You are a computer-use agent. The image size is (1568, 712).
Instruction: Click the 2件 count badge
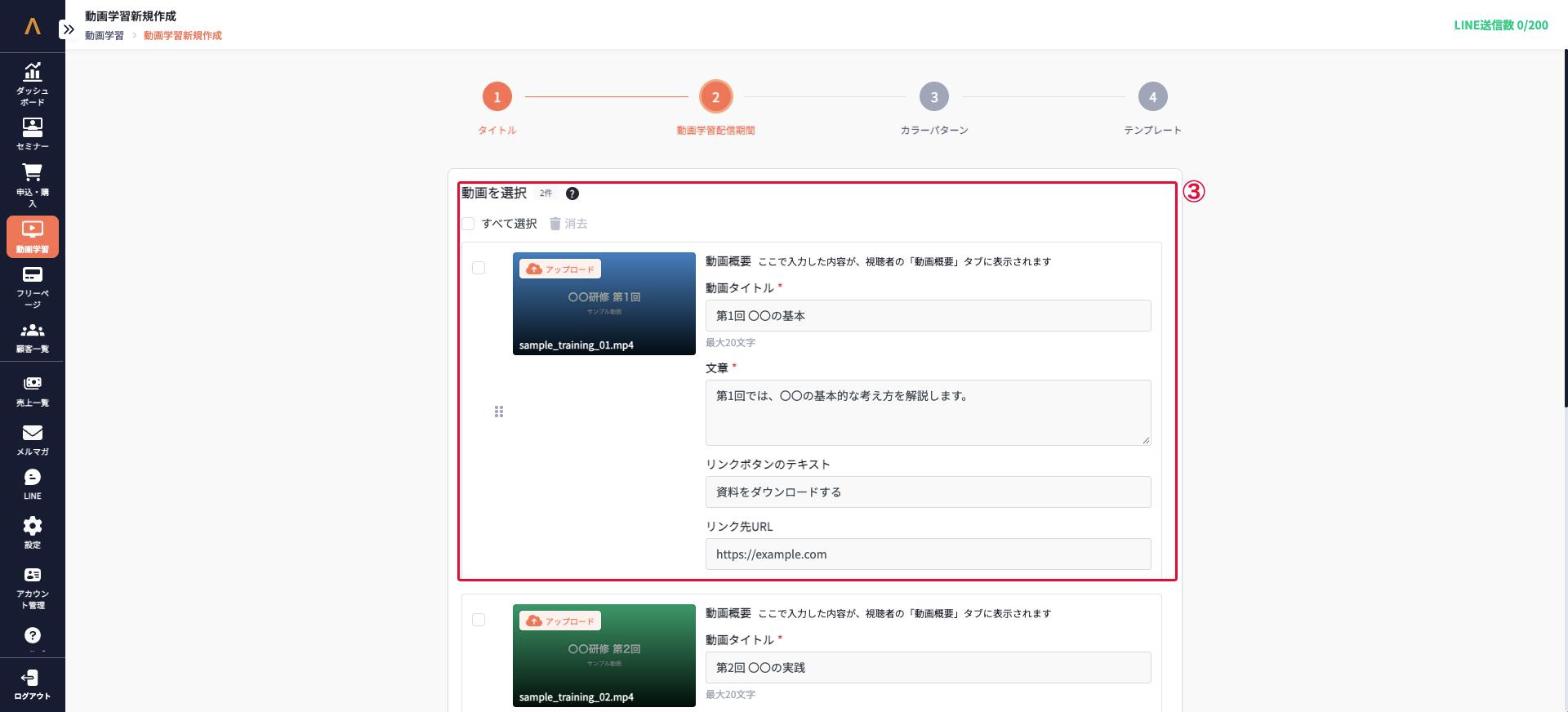coord(545,194)
